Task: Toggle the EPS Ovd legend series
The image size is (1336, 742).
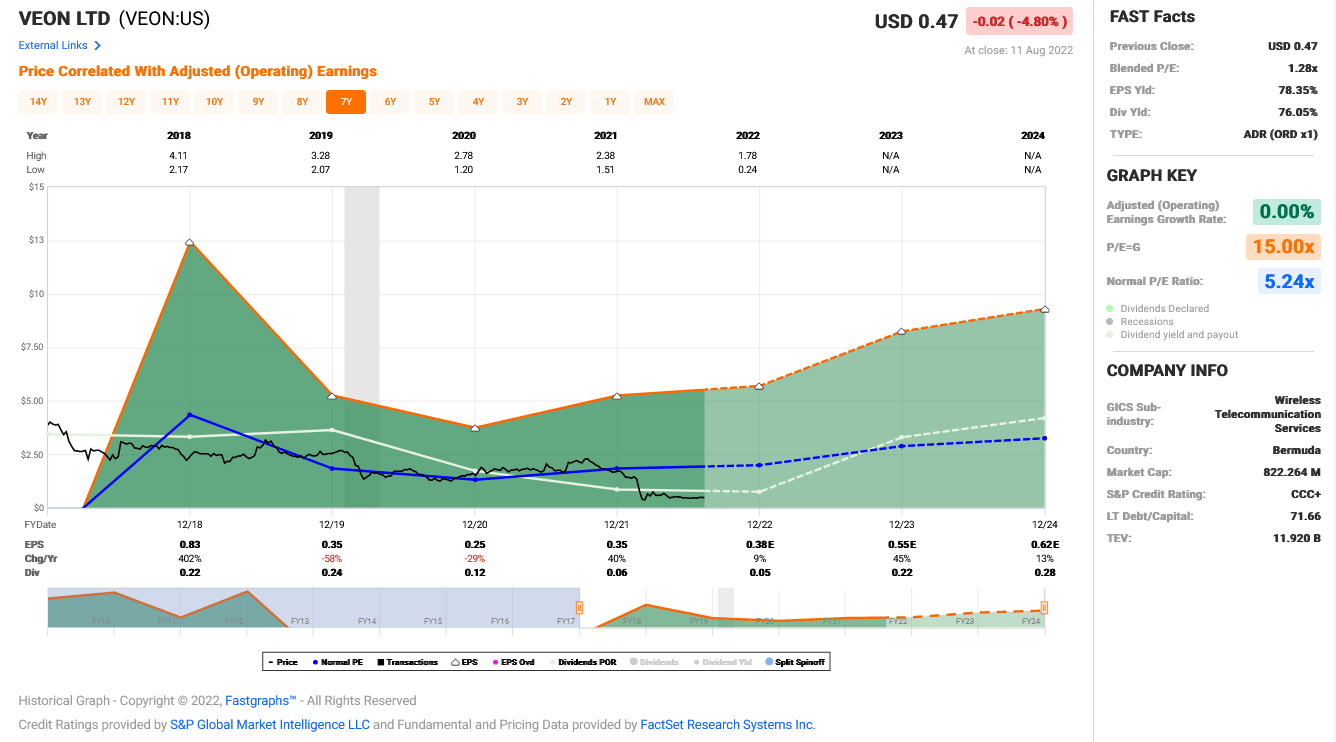Action: 512,662
